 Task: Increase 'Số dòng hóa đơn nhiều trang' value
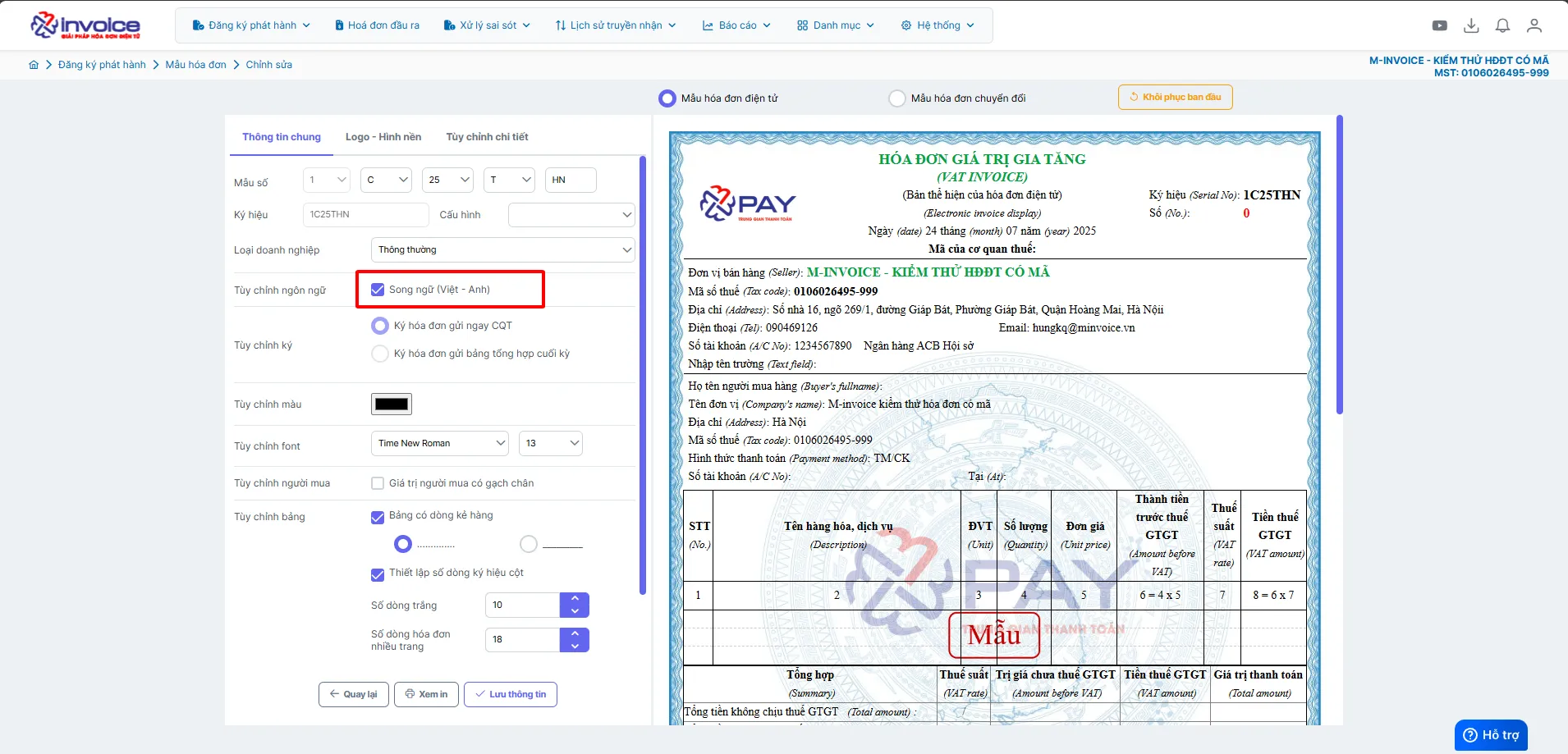coord(575,633)
